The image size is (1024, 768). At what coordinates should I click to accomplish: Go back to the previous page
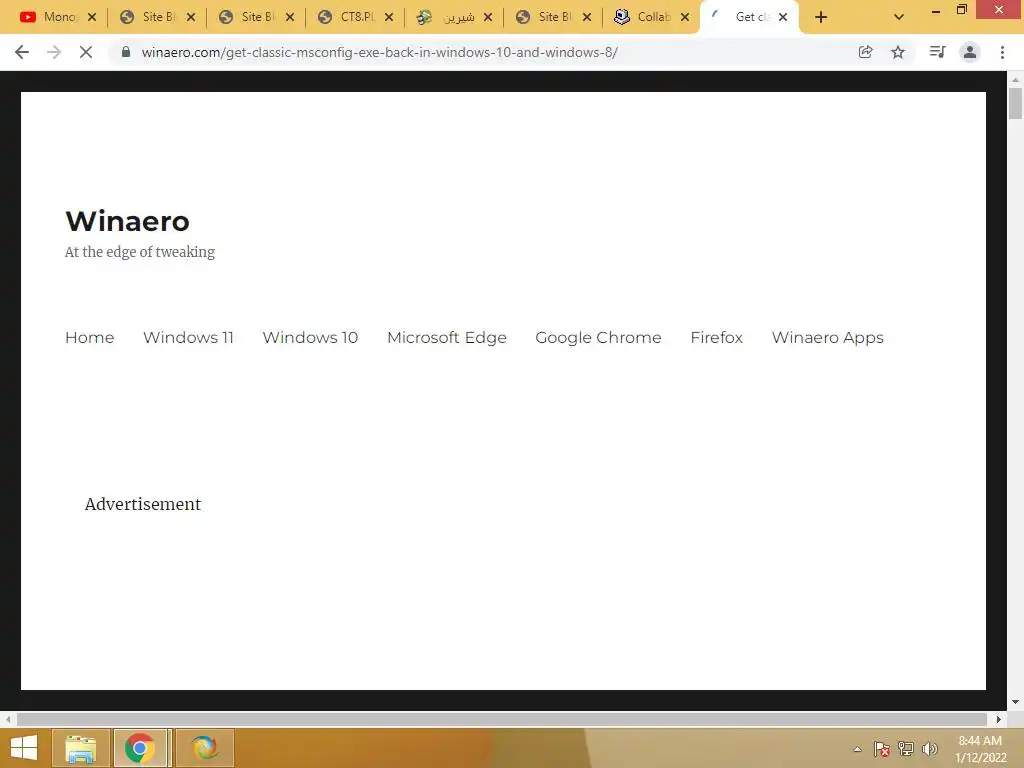pyautogui.click(x=22, y=52)
